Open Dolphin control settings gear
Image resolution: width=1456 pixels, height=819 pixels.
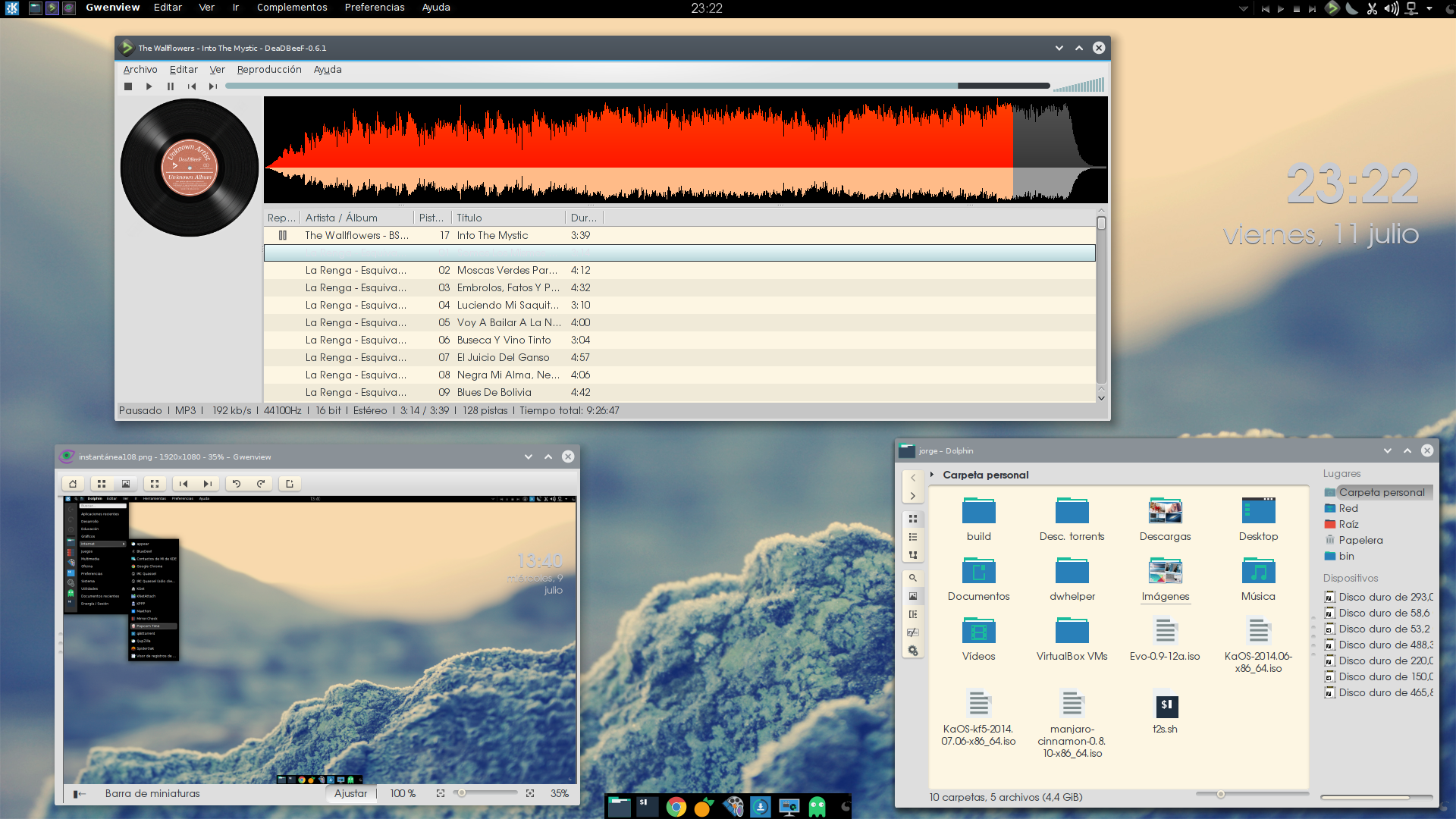[913, 651]
